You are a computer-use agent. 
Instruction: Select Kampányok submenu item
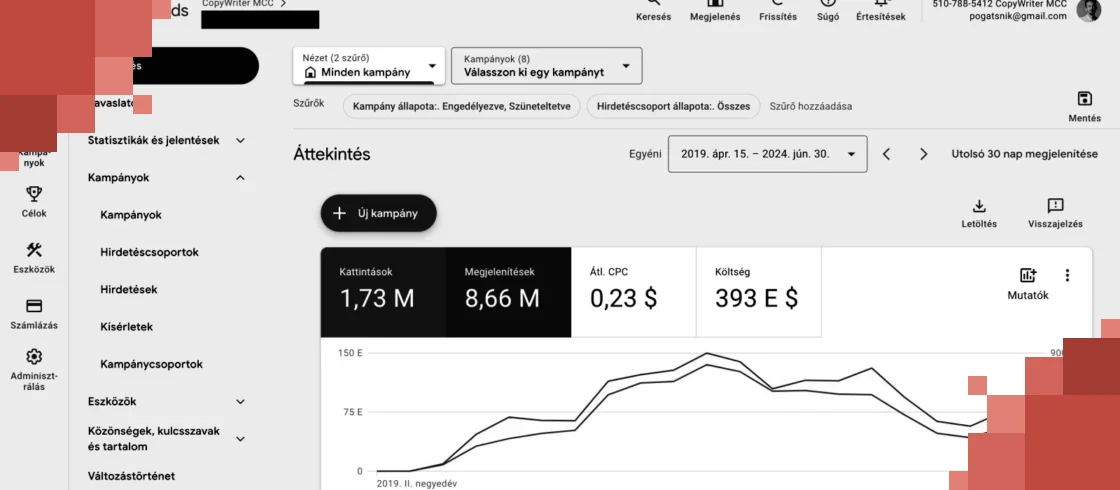131,215
